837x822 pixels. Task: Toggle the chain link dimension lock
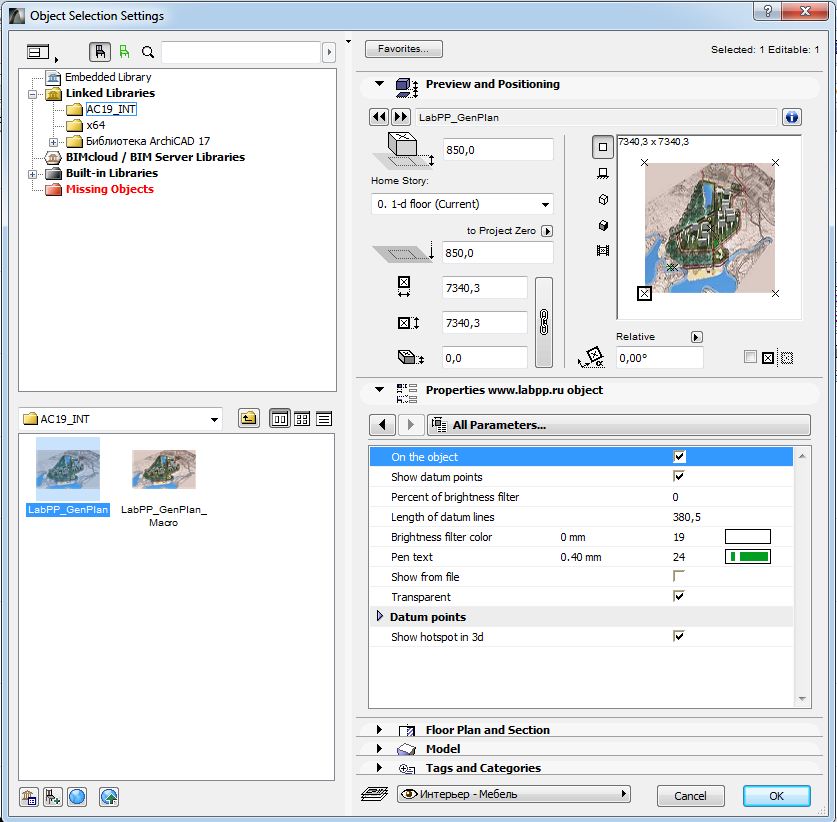coord(543,322)
